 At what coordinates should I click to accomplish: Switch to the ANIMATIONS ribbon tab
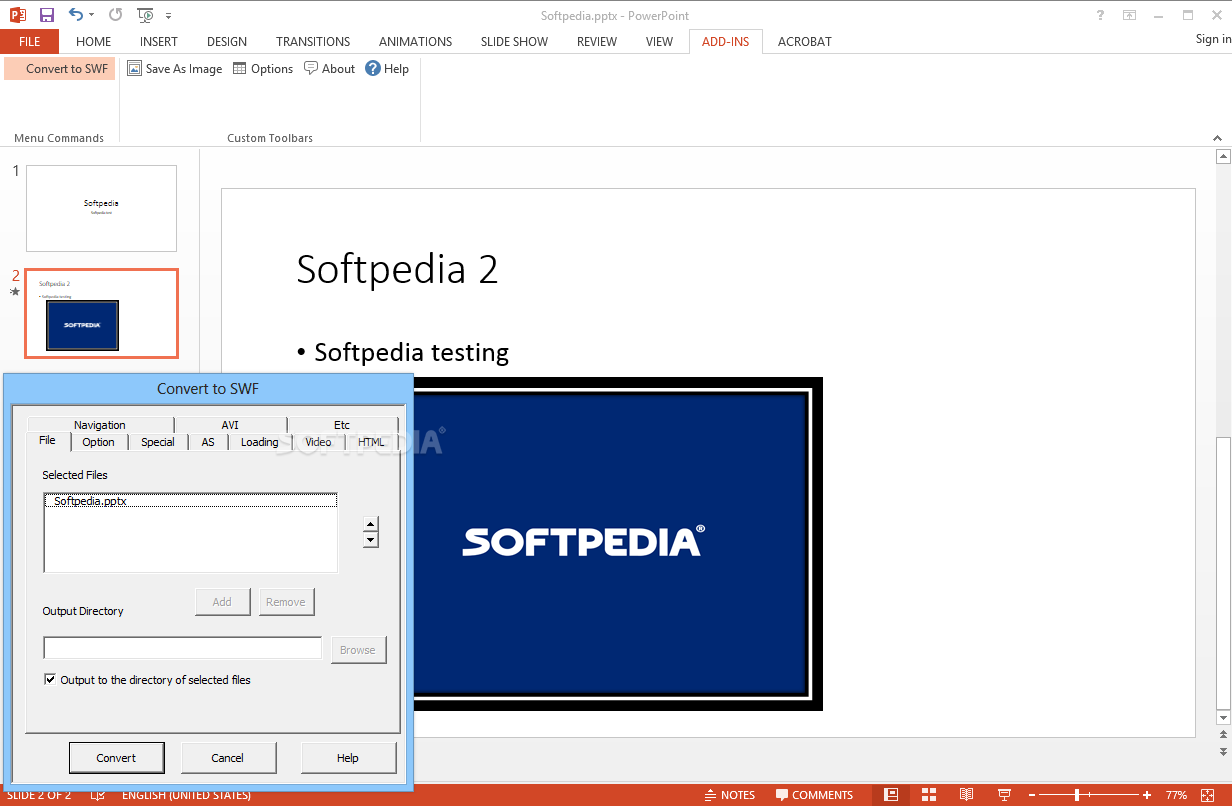click(x=415, y=42)
